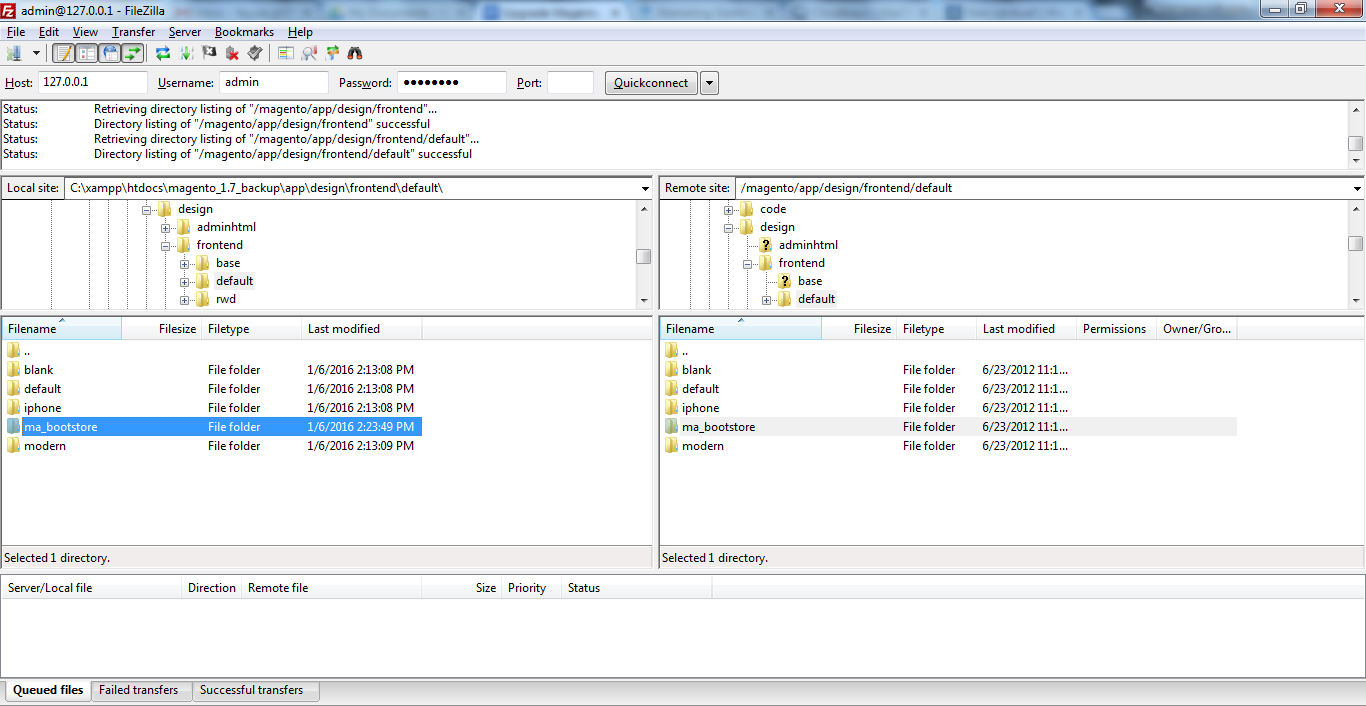The width and height of the screenshot is (1366, 706).
Task: Click the Quickconnect button
Action: click(x=651, y=83)
